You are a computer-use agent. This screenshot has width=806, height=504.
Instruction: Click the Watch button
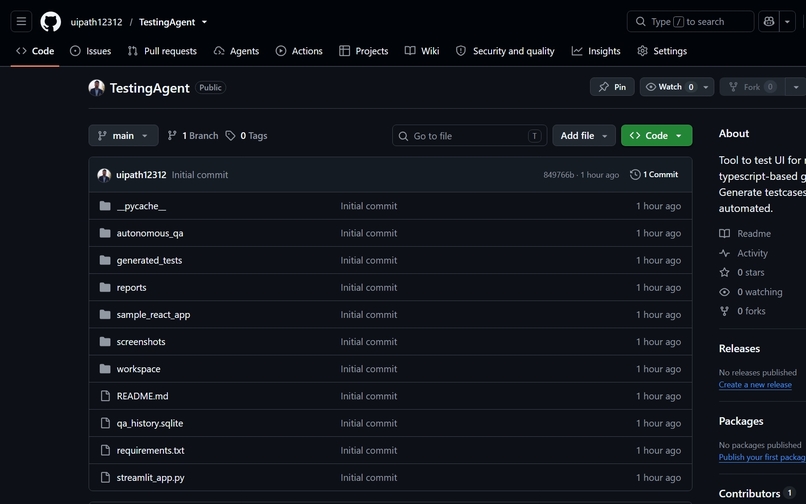click(669, 87)
